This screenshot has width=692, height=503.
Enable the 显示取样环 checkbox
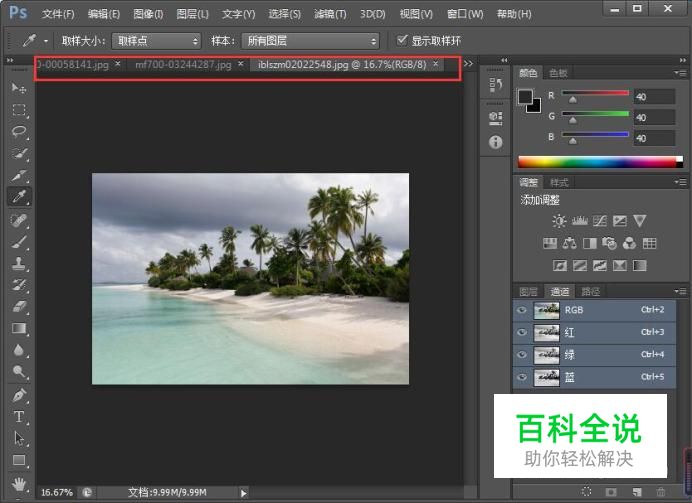(x=402, y=40)
